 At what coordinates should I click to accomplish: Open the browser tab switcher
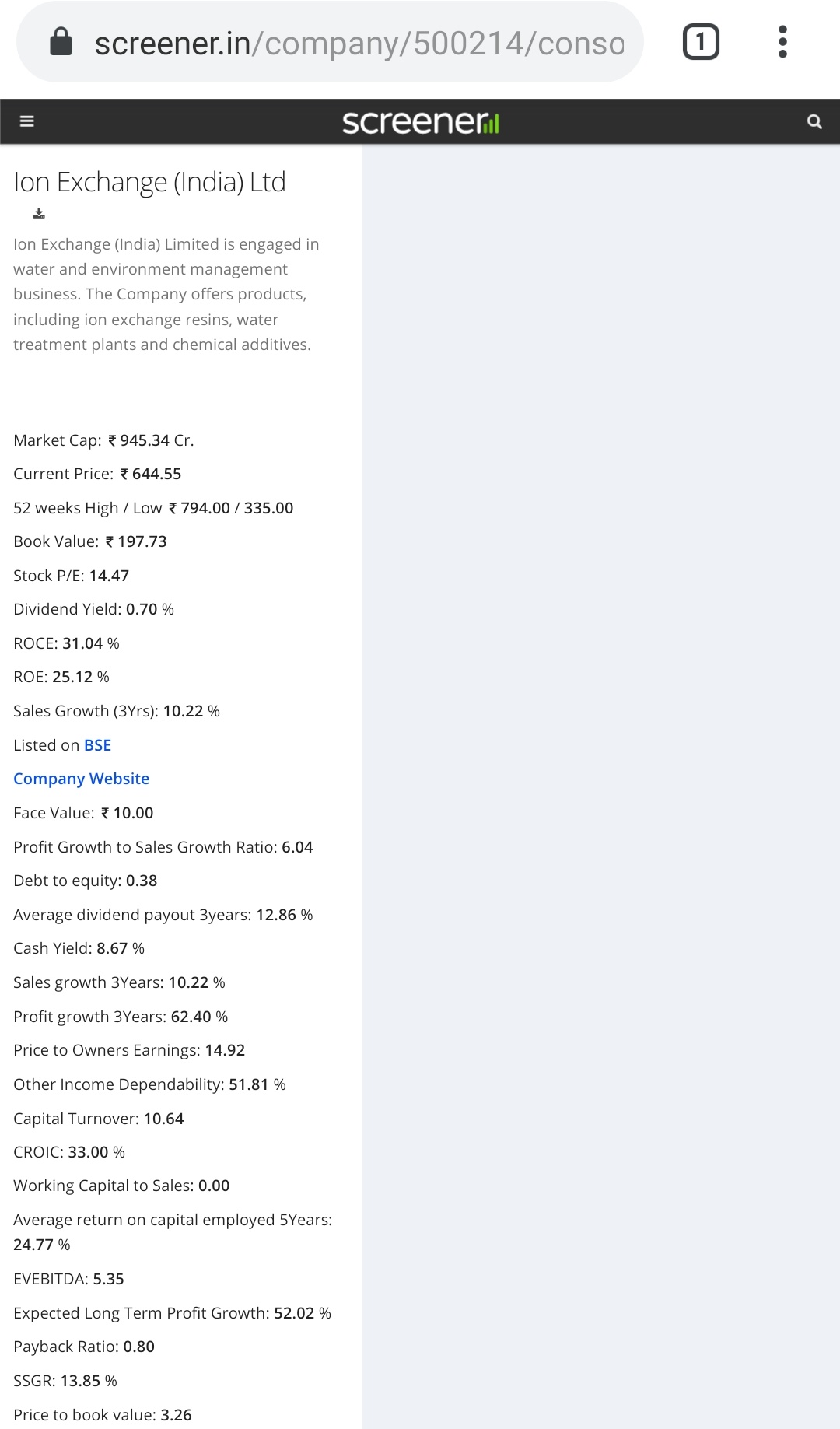tap(701, 42)
